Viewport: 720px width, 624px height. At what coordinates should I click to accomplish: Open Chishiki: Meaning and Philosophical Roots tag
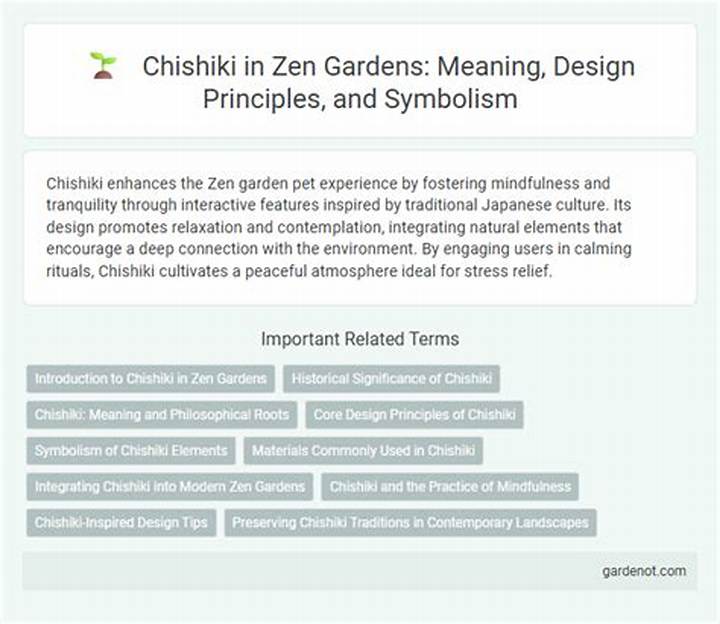tap(162, 415)
